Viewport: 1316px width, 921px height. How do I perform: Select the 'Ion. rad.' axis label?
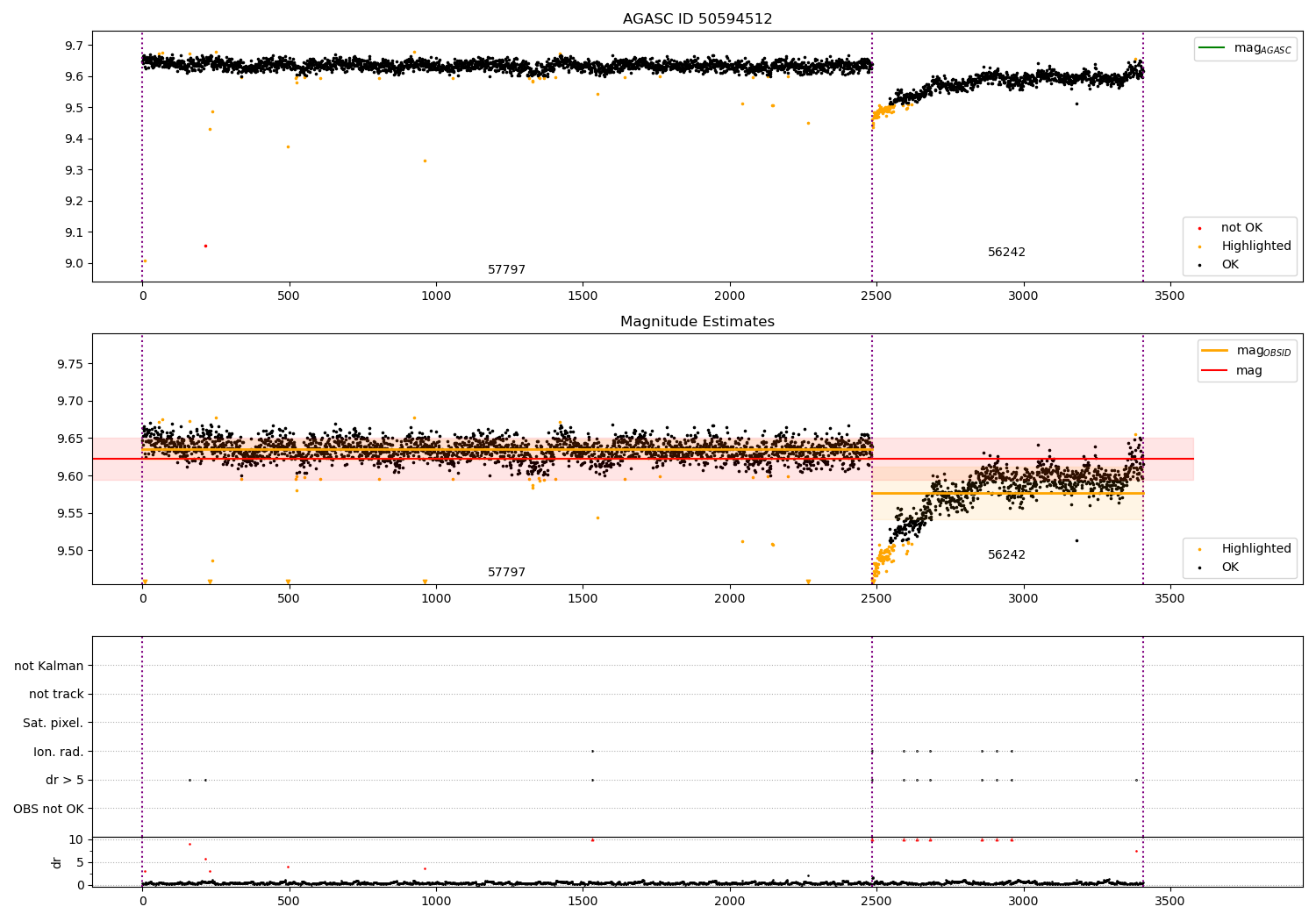tap(59, 753)
